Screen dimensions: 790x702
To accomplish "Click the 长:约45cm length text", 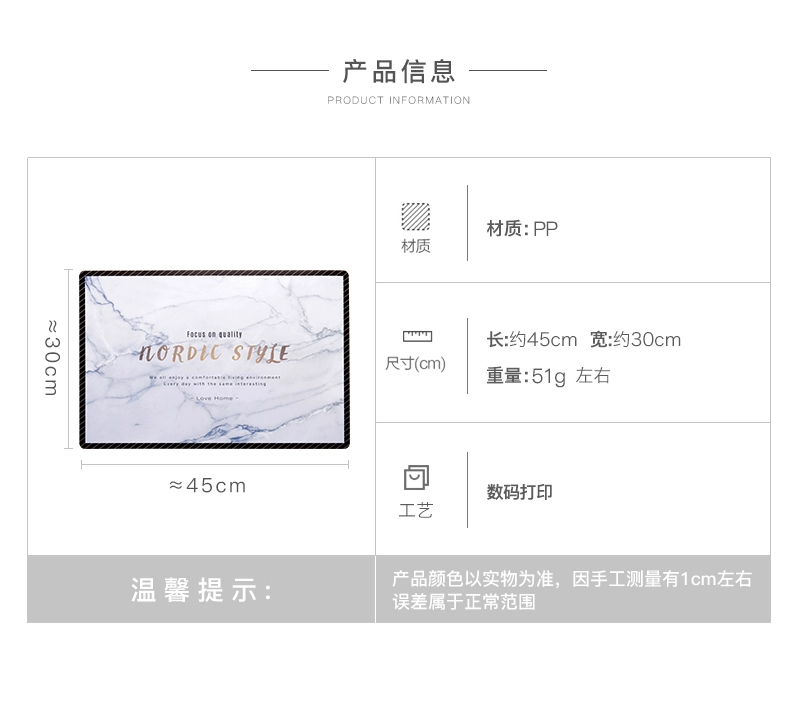I will [532, 340].
